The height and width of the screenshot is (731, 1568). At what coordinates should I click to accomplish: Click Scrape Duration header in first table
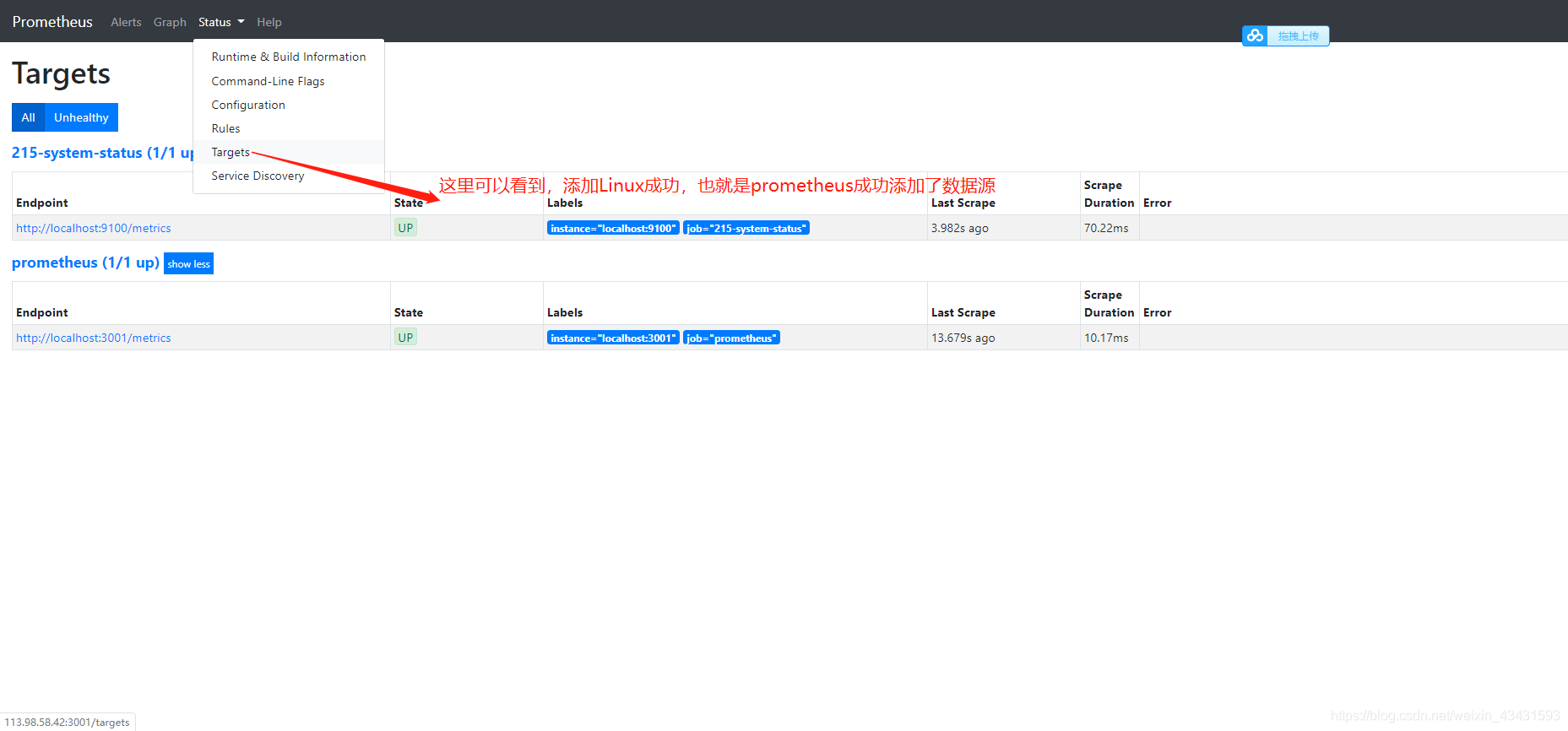(x=1110, y=194)
